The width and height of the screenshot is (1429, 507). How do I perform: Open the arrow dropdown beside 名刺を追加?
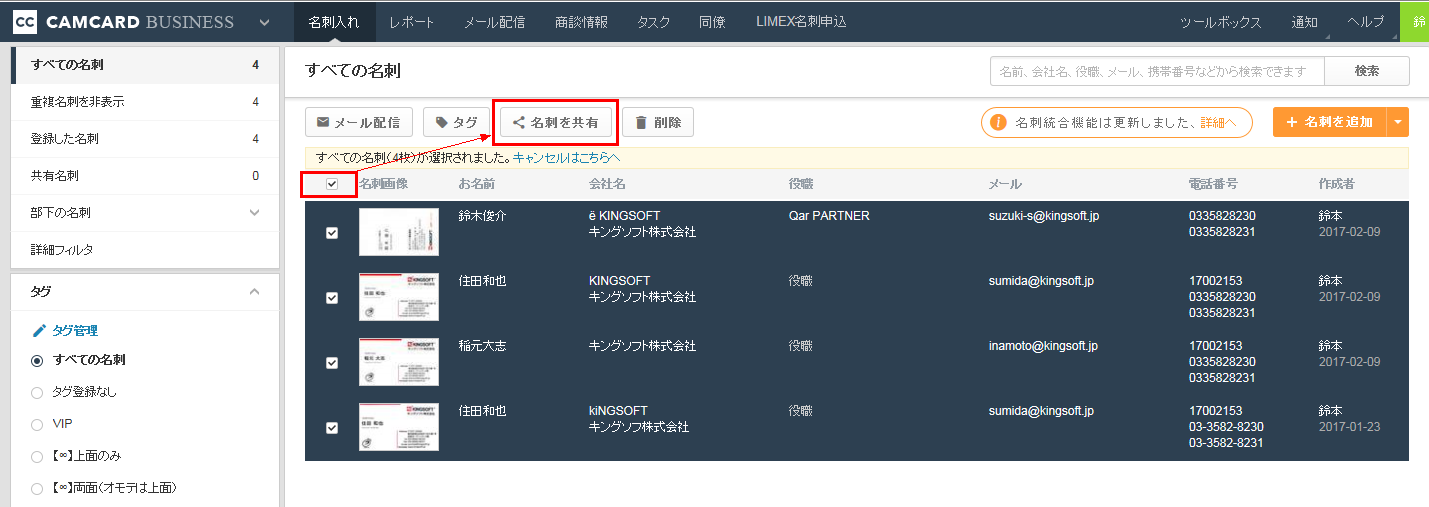[1398, 122]
